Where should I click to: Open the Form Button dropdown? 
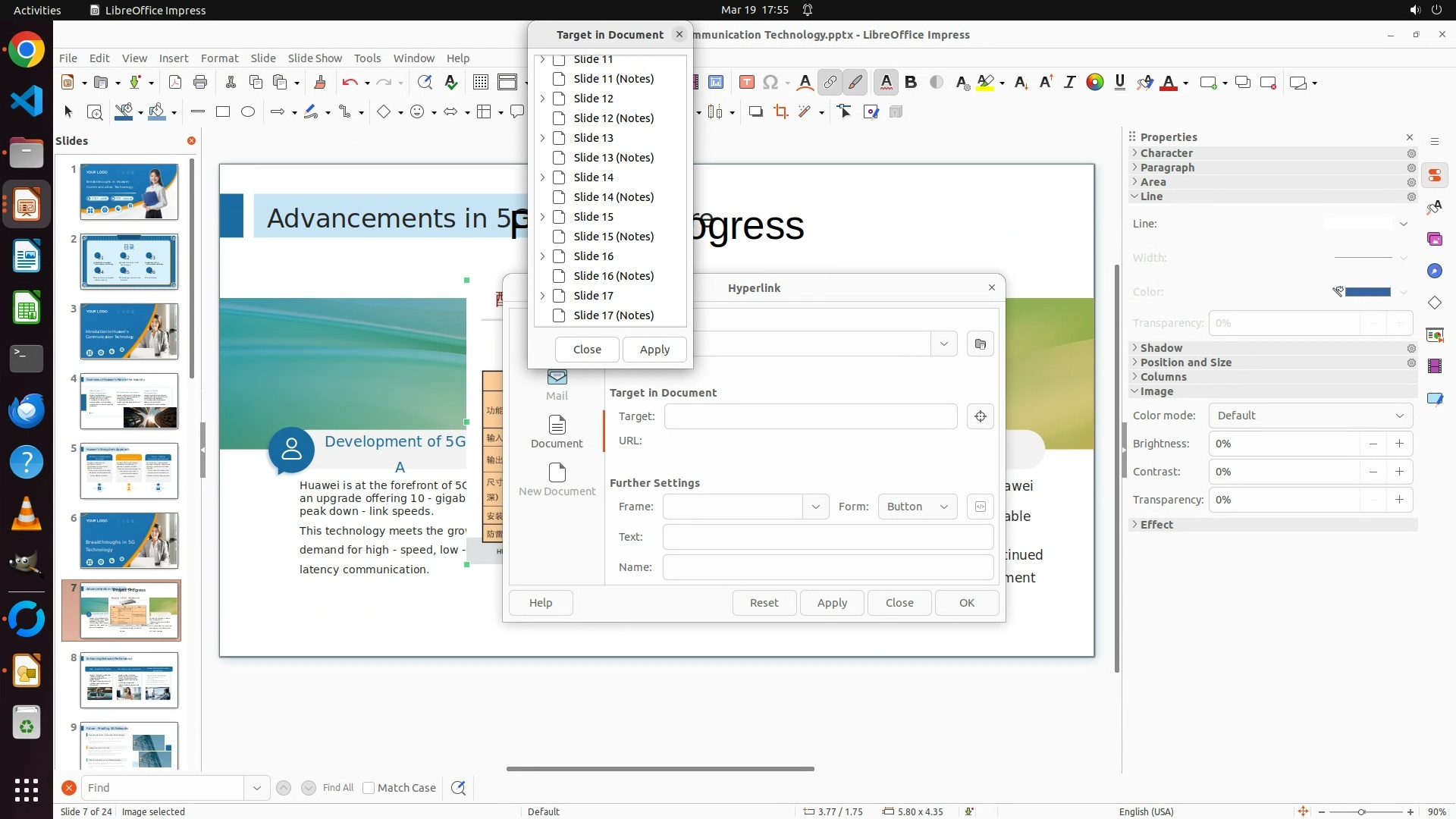pos(918,507)
